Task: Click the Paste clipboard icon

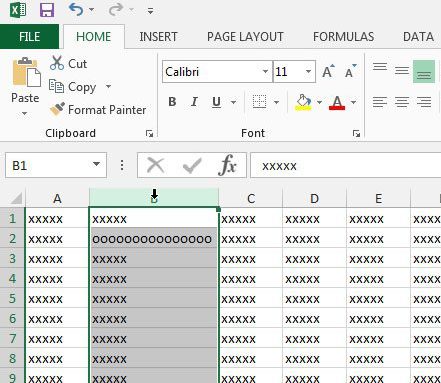Action: tap(26, 72)
